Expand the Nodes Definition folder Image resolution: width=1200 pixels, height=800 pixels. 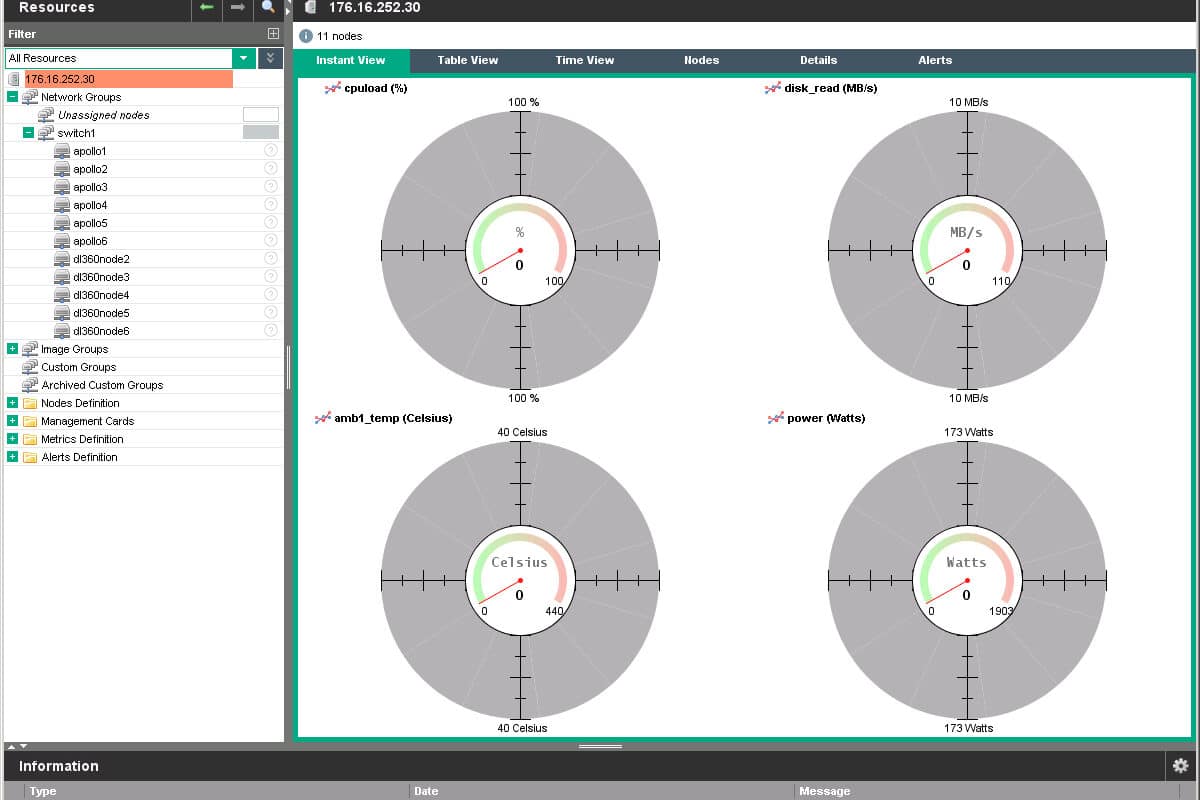12,403
